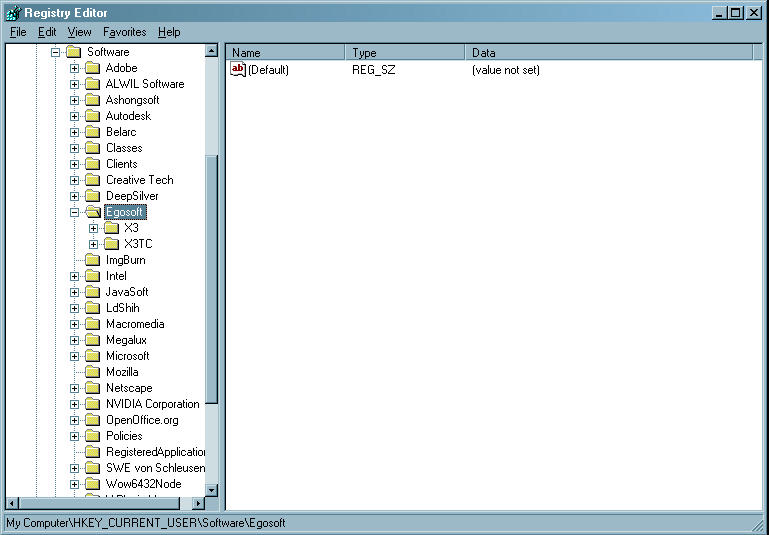
Task: Click the Registry Editor title bar icon
Action: (x=14, y=12)
